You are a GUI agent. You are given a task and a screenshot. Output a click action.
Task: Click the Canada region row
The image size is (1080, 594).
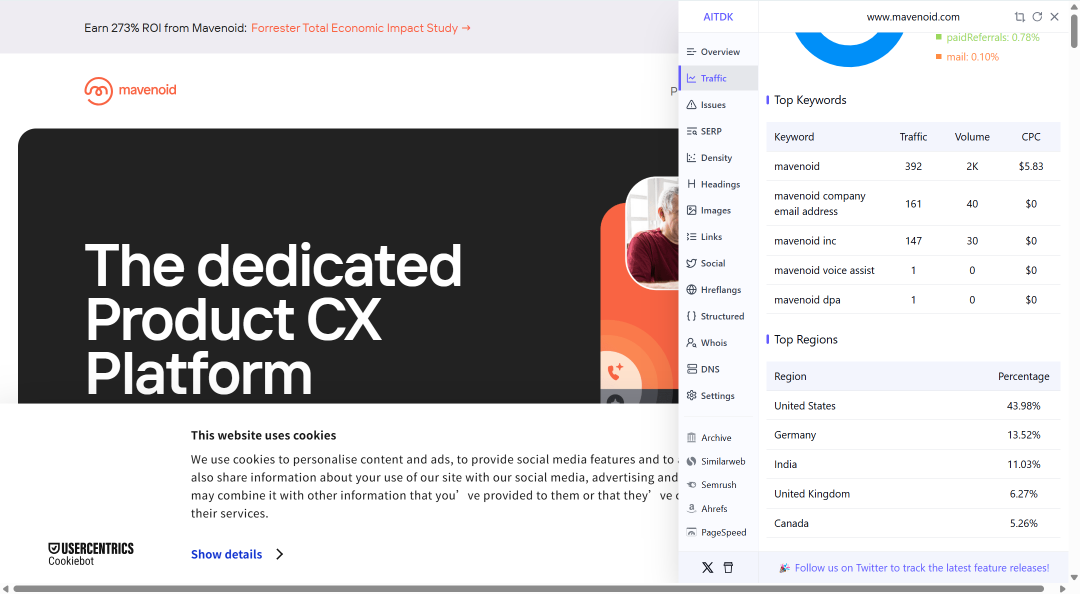coord(913,523)
